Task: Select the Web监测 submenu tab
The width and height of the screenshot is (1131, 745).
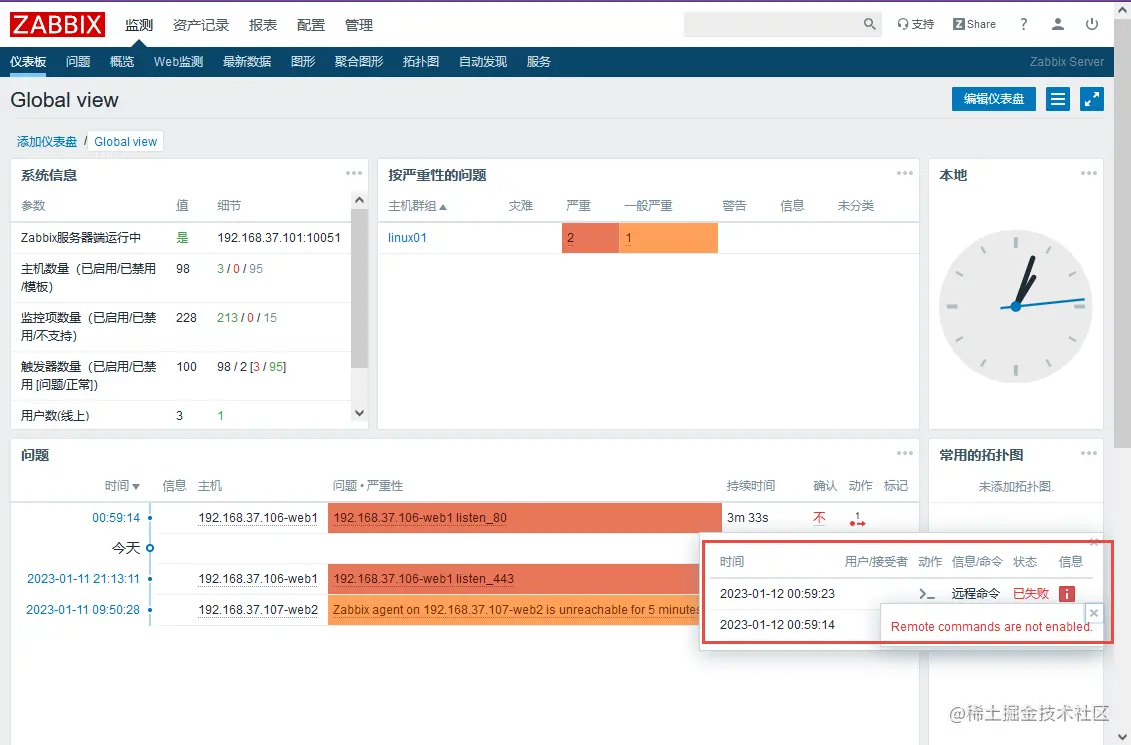Action: [178, 62]
